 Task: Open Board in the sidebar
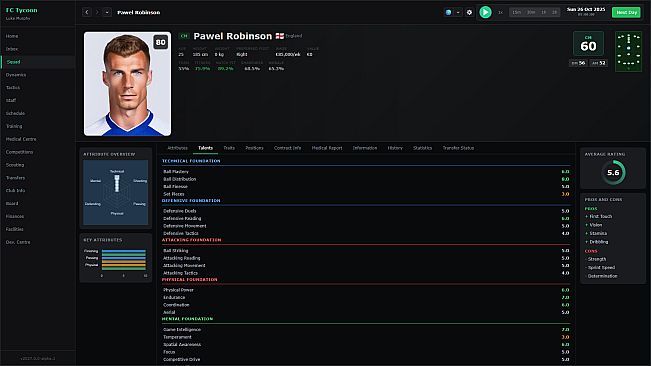click(38, 203)
